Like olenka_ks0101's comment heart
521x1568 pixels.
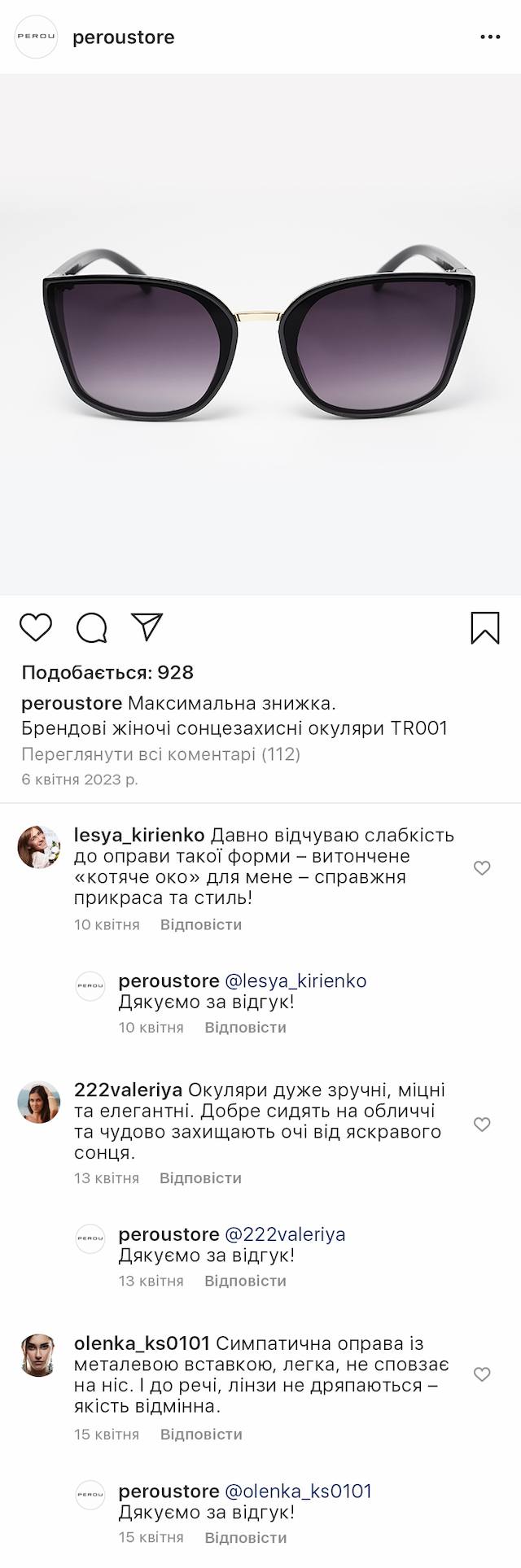[482, 1374]
